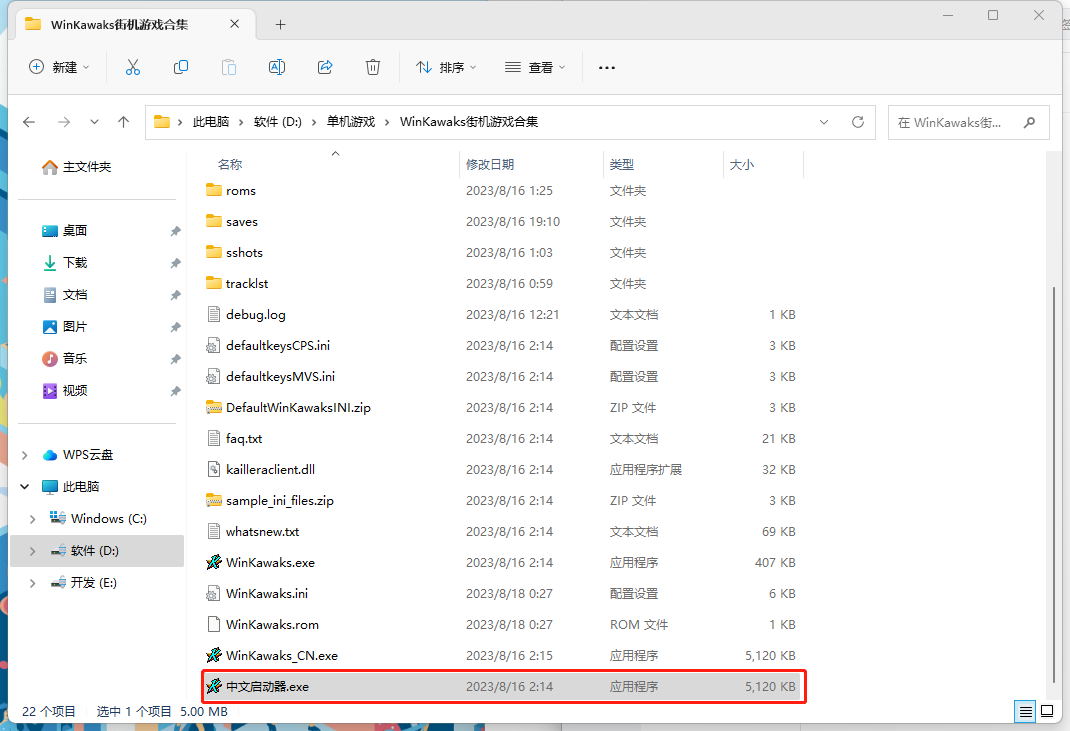Sort by 大小 column header

(x=742, y=164)
